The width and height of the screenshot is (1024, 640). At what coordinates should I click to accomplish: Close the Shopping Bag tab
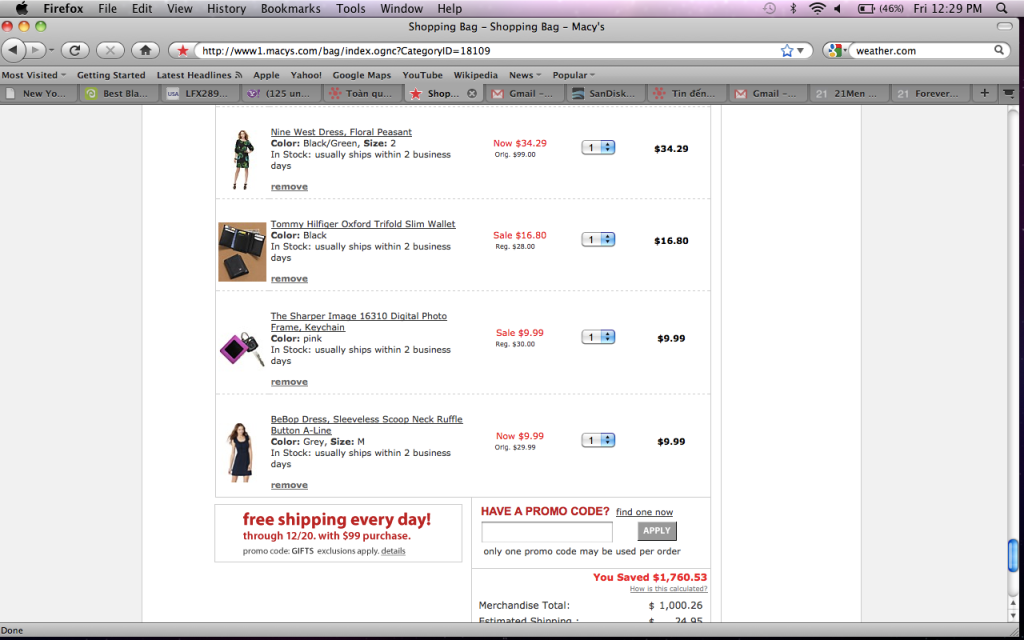click(472, 93)
